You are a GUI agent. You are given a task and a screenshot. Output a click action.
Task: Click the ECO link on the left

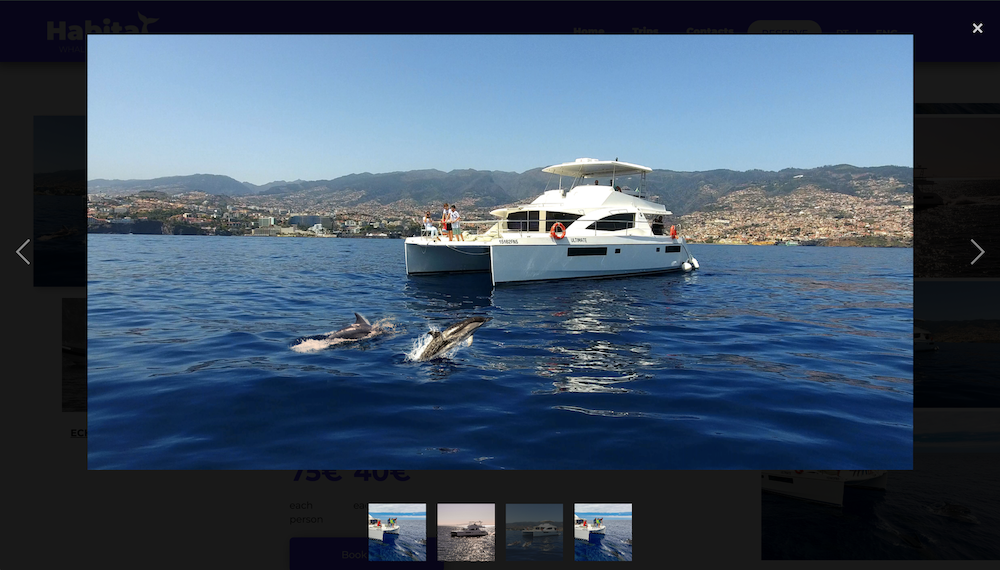79,433
